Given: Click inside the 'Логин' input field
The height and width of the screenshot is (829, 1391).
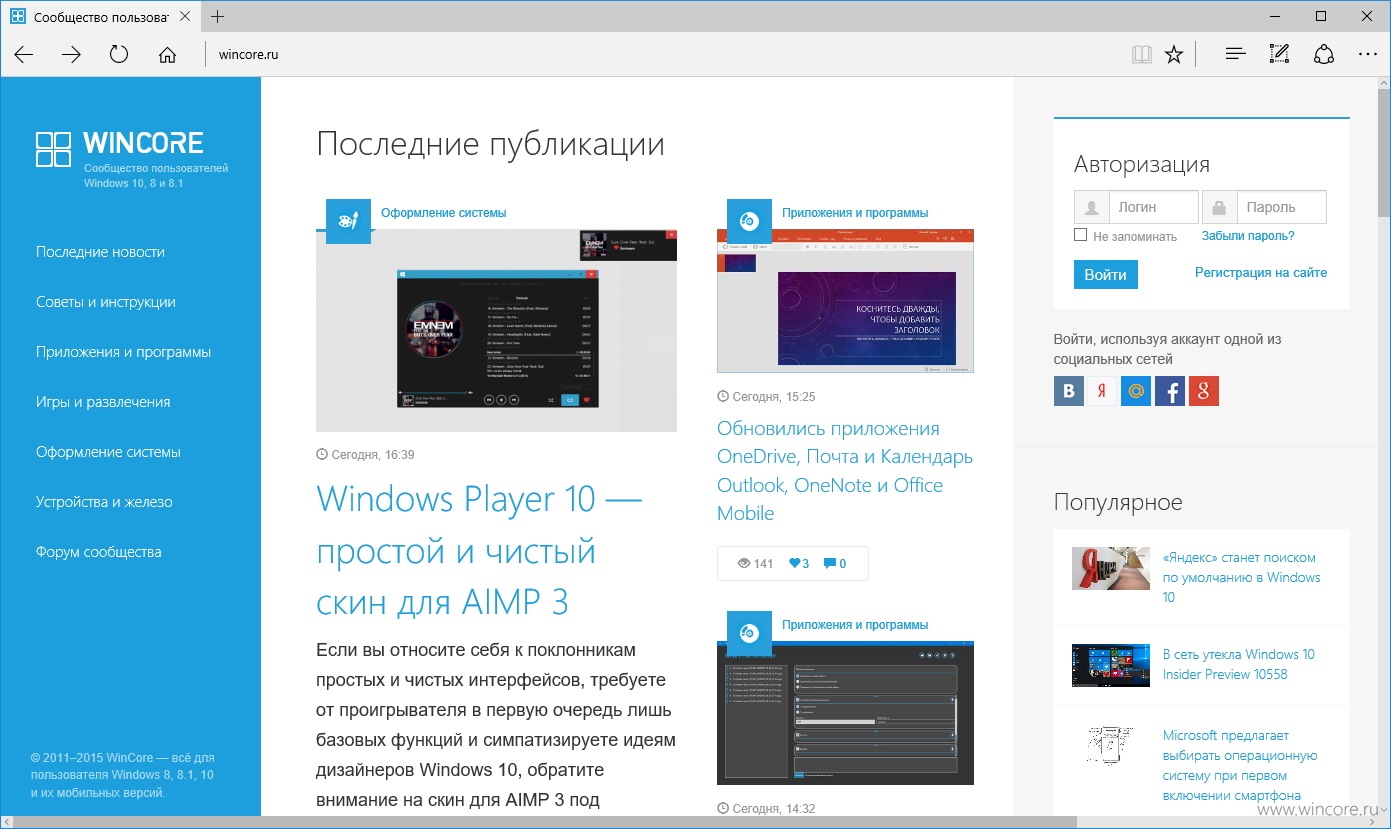Looking at the screenshot, I should (1153, 207).
